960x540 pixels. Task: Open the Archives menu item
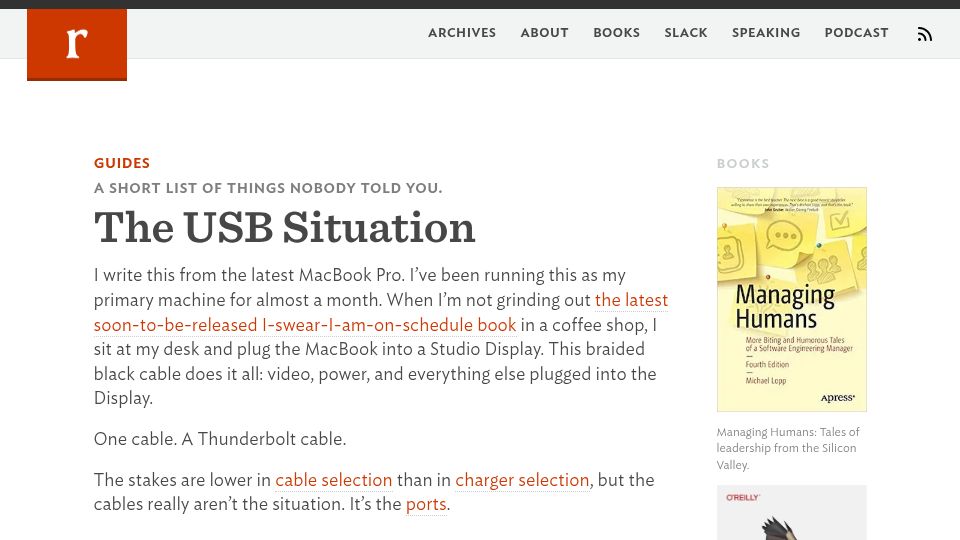[462, 33]
